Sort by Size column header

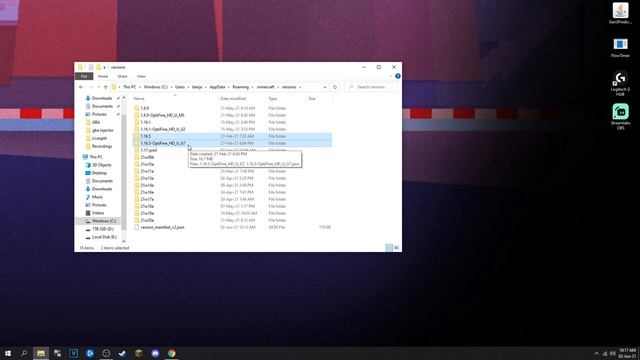[312, 99]
